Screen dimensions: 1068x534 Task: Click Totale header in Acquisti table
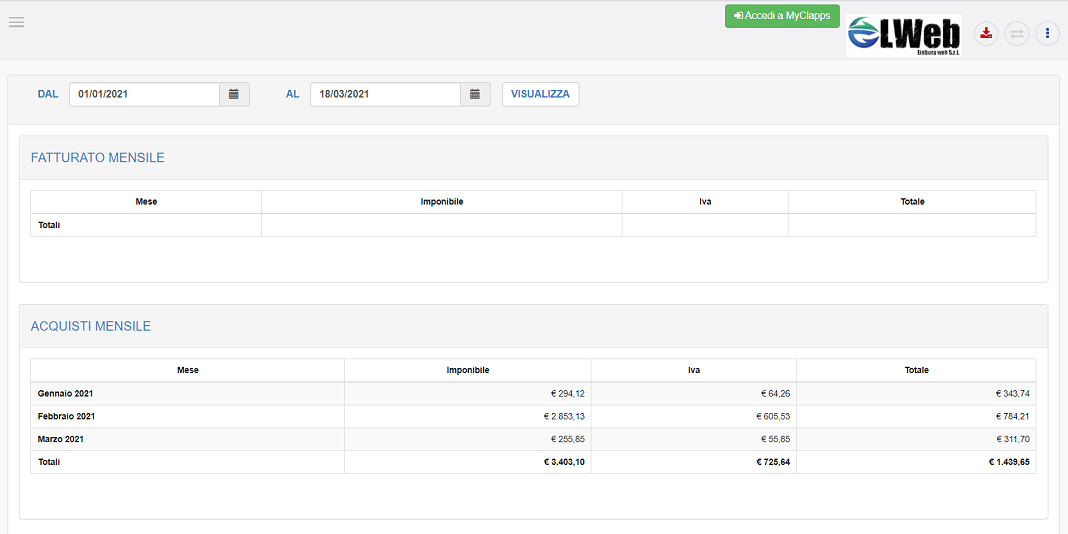[916, 371]
